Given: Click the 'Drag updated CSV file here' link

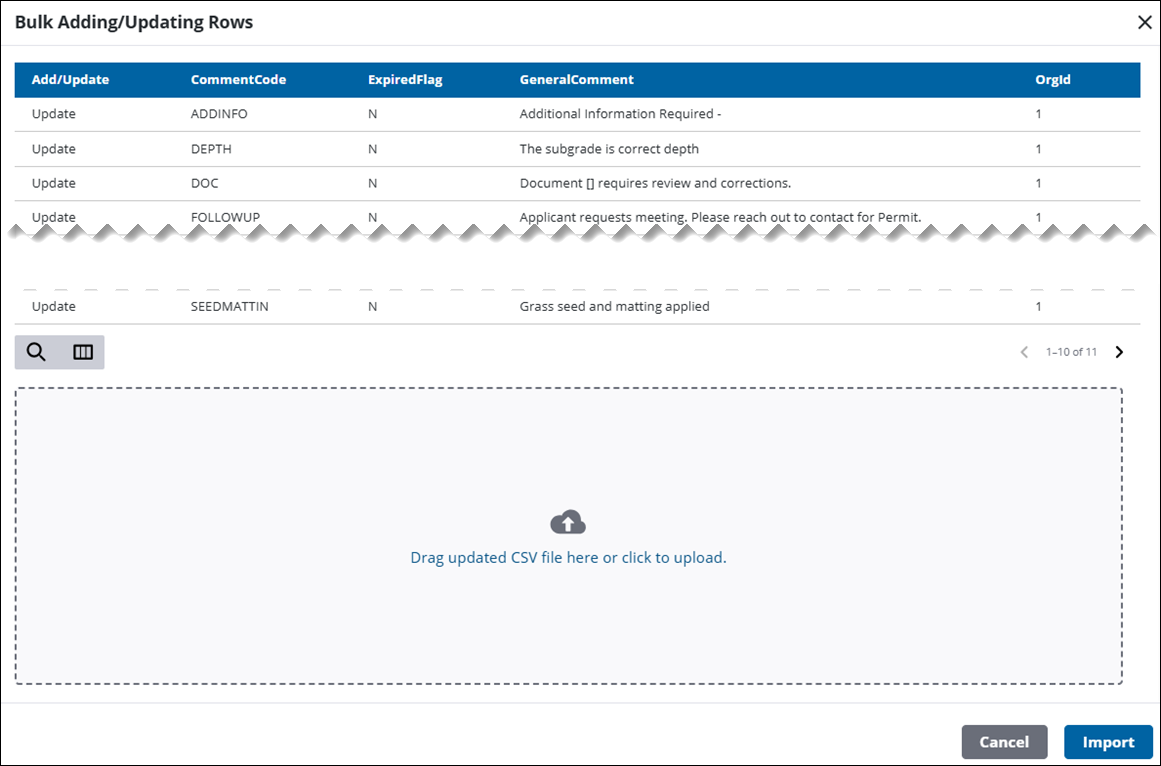Looking at the screenshot, I should coord(568,558).
